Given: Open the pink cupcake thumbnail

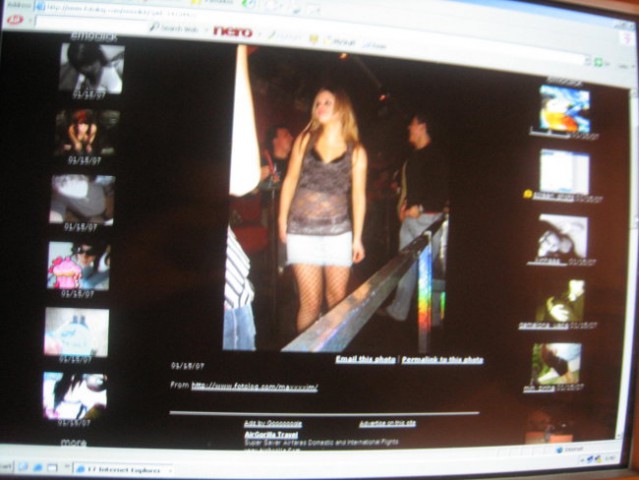Looking at the screenshot, I should [79, 265].
